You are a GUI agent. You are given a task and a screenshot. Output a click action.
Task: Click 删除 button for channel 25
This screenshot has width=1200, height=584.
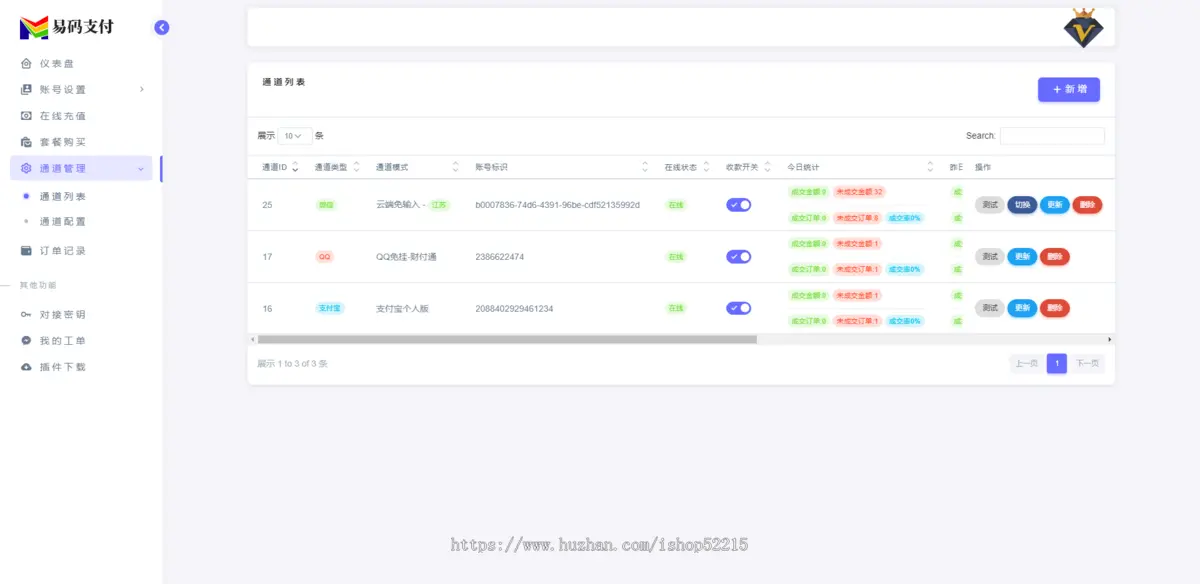click(x=1087, y=204)
